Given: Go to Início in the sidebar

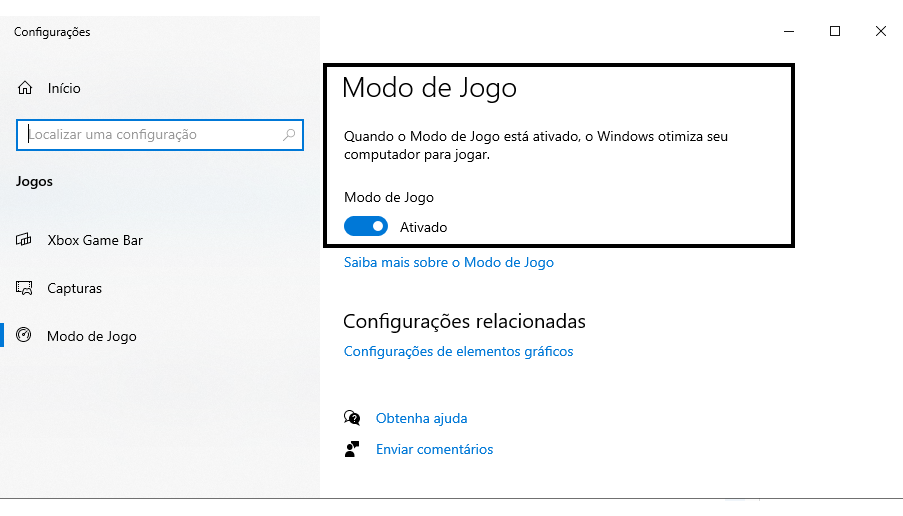Looking at the screenshot, I should pyautogui.click(x=64, y=88).
